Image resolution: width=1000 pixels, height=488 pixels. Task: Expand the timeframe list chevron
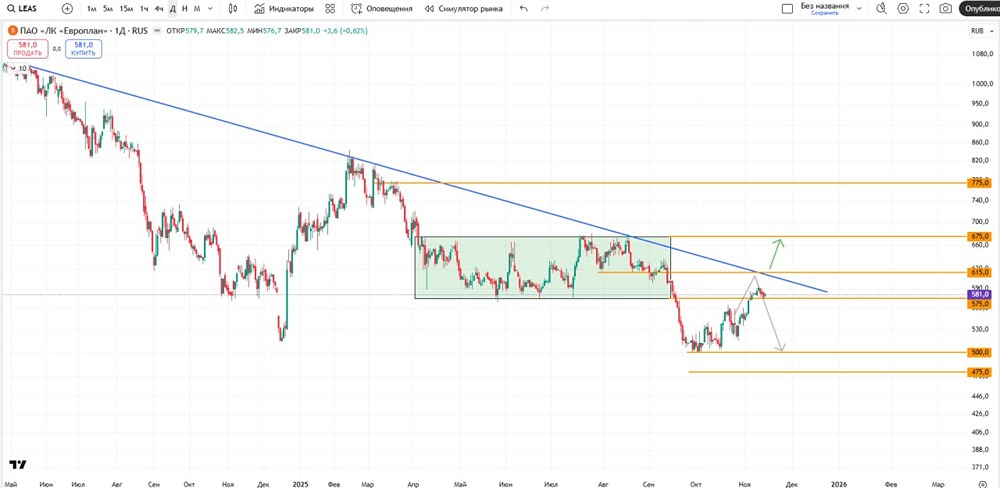click(210, 9)
